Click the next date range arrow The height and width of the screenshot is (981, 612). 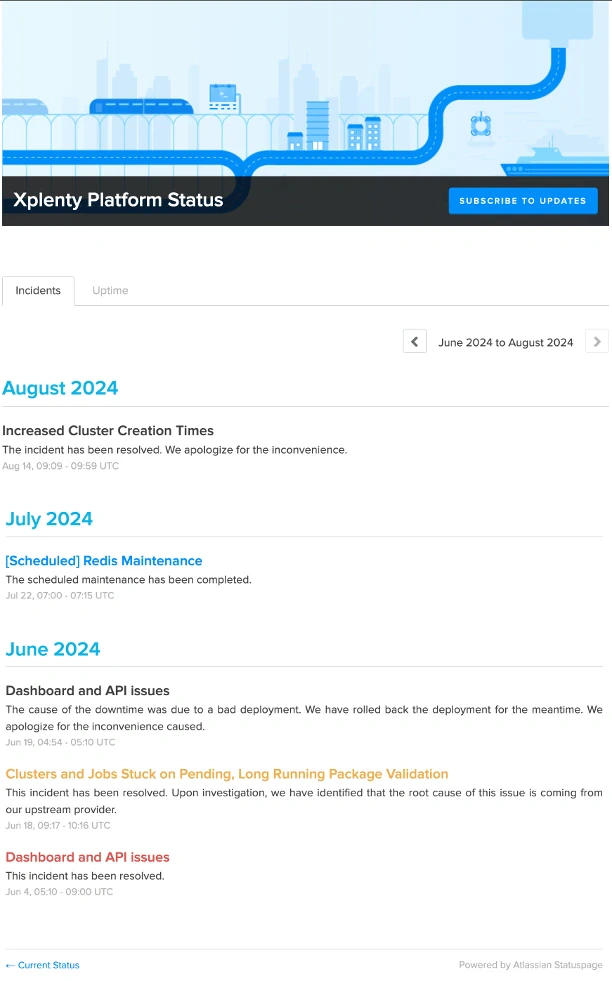point(596,342)
